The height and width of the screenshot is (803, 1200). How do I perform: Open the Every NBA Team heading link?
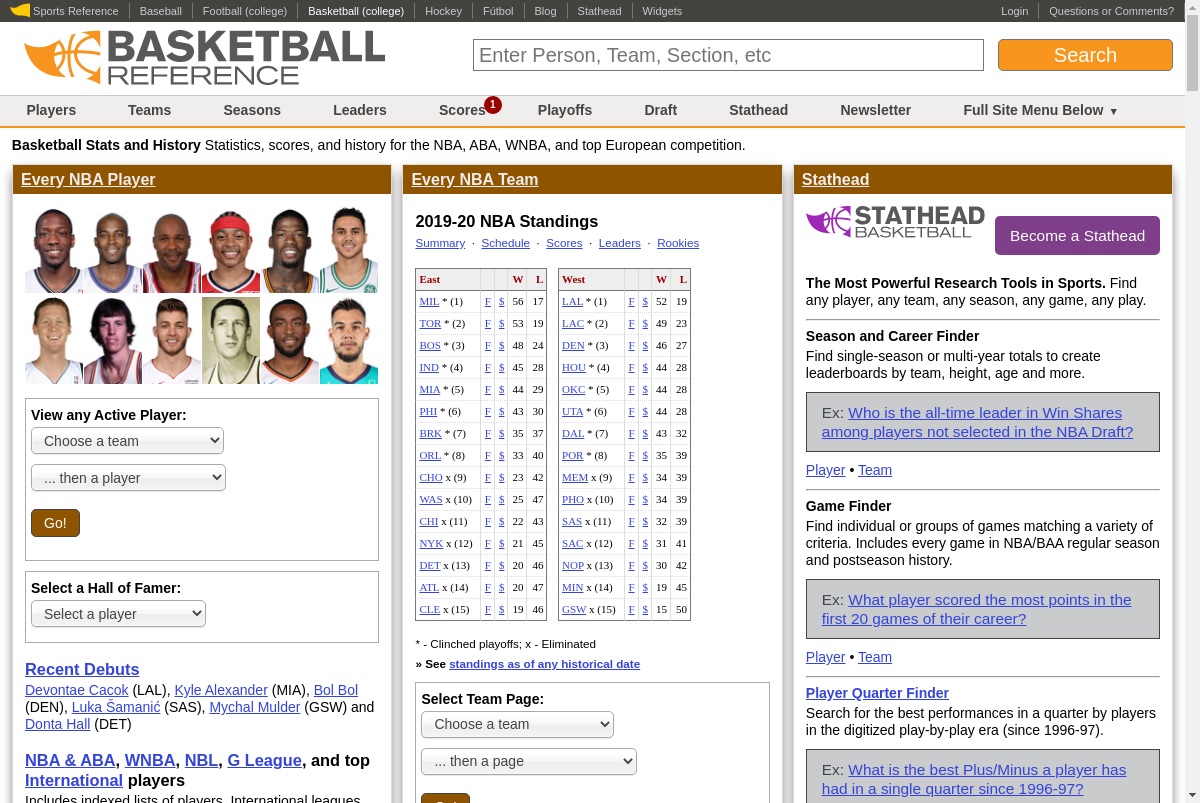[474, 179]
